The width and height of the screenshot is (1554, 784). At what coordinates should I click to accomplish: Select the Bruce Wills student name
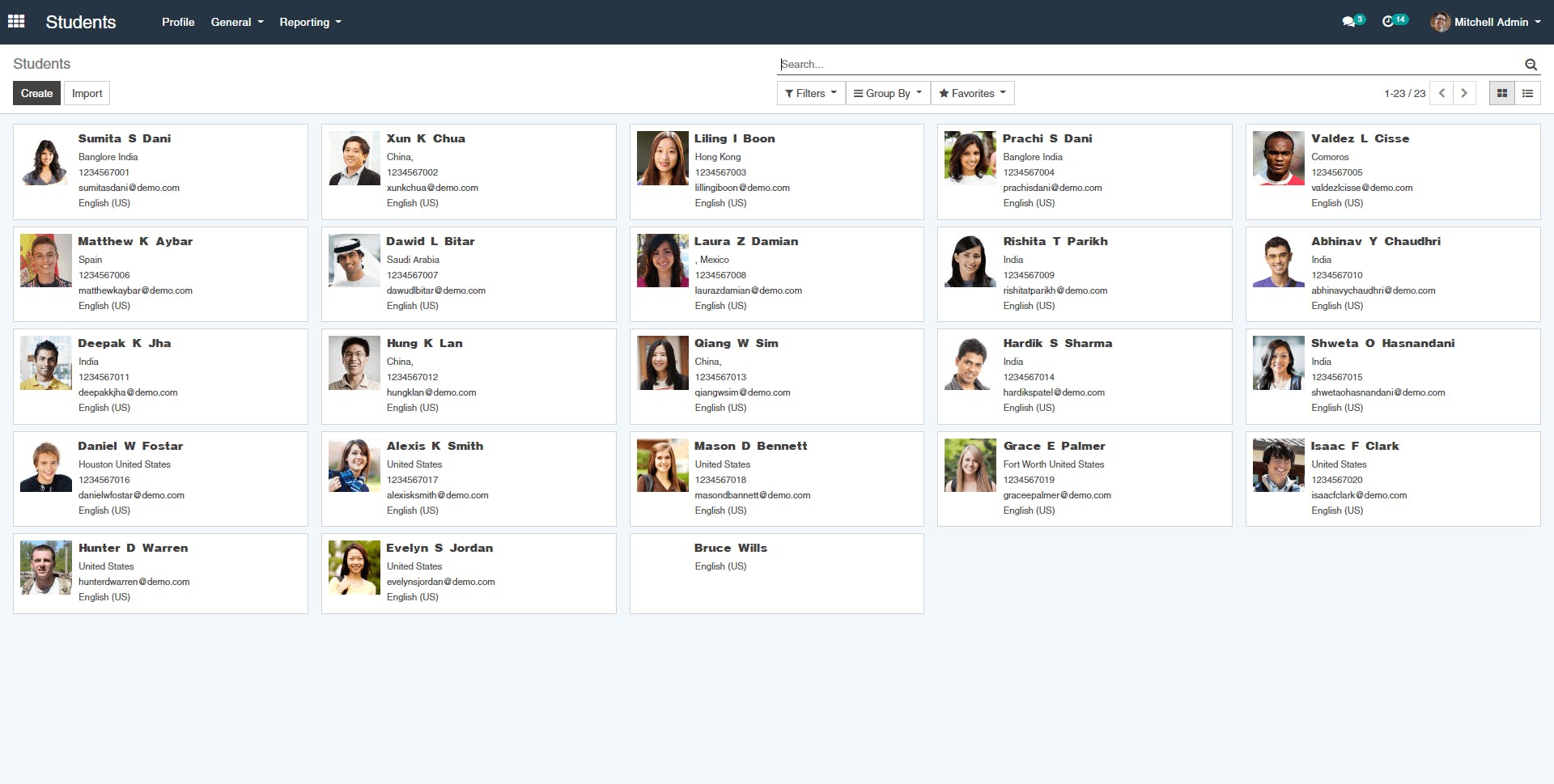click(731, 548)
